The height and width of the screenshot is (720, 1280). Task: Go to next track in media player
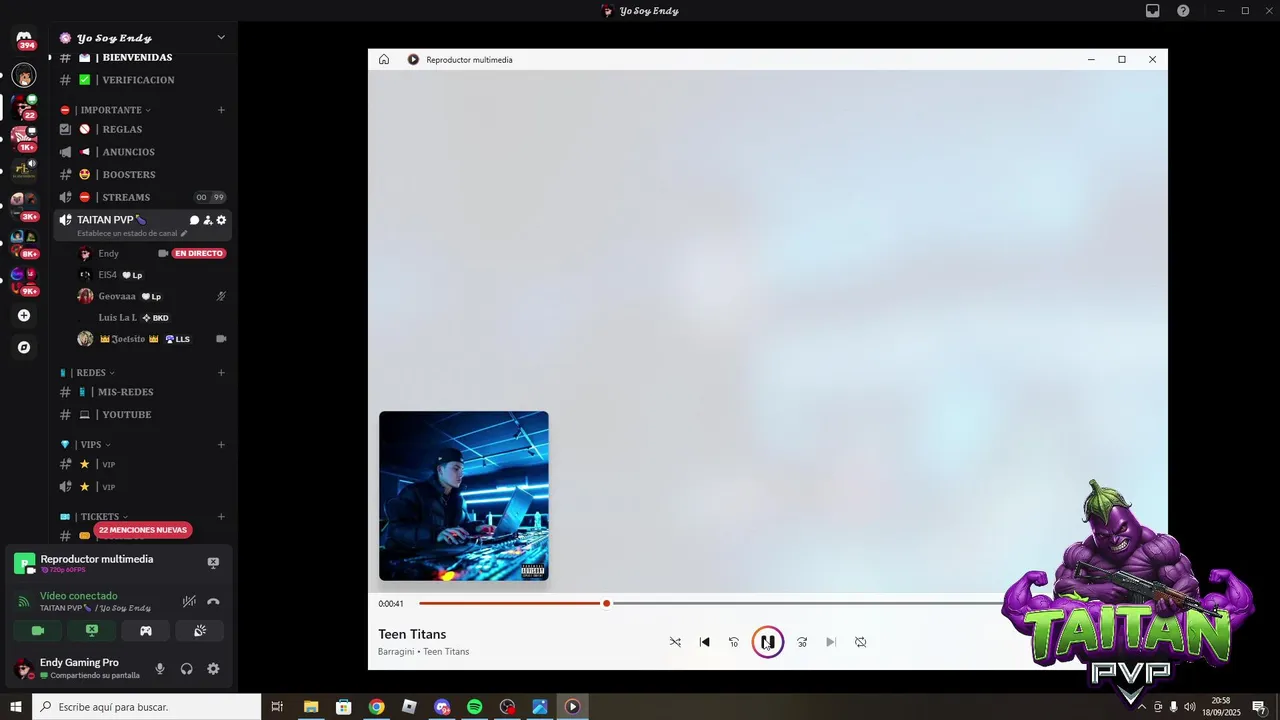[x=831, y=642]
